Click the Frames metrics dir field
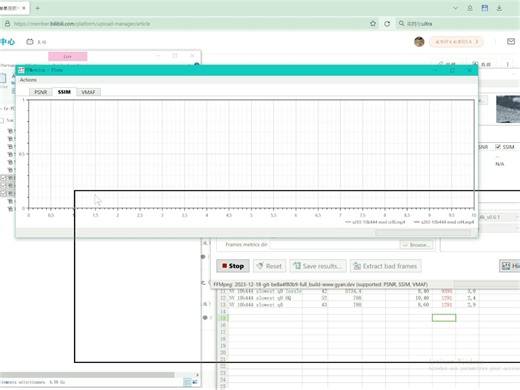The width and height of the screenshot is (520, 390). 334,245
